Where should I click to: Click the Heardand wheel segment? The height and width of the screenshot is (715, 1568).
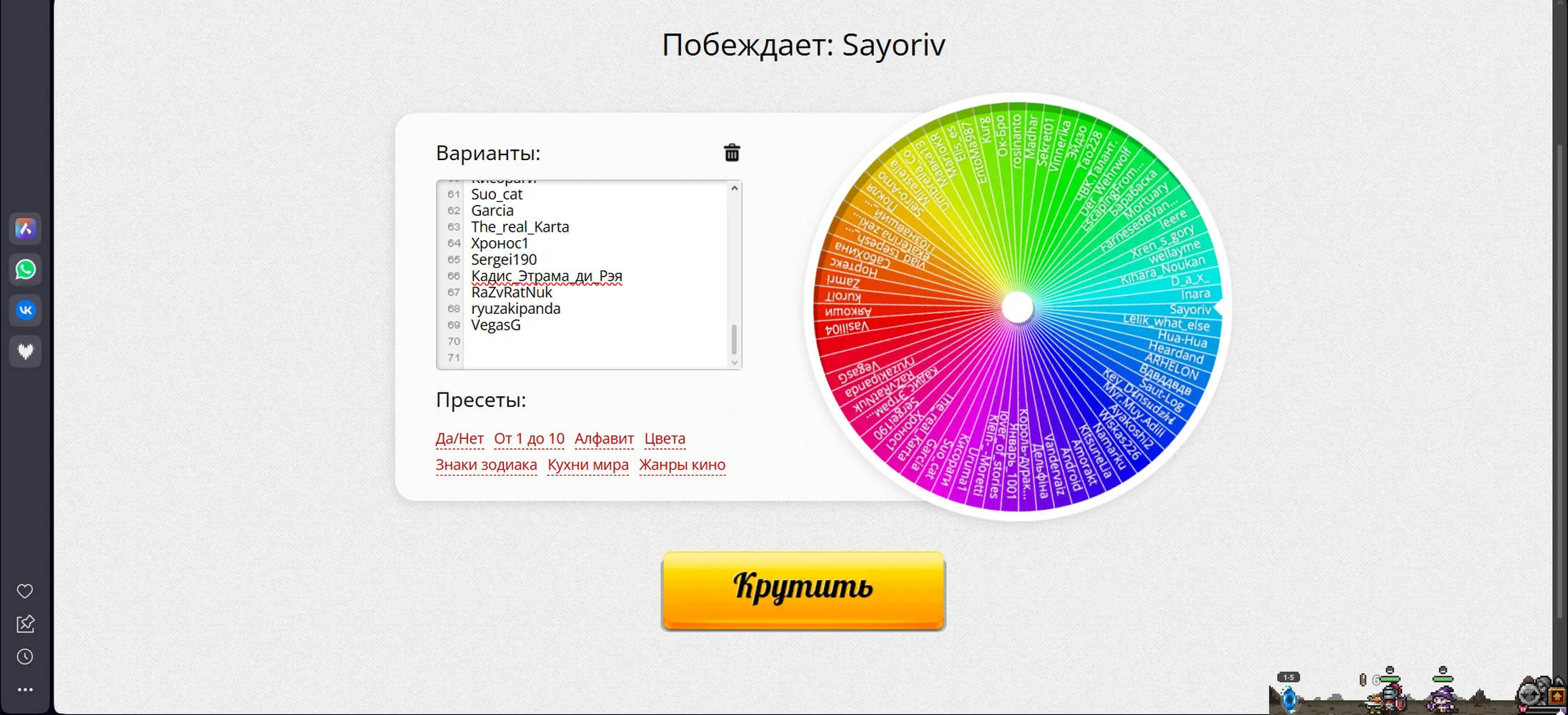[x=1176, y=352]
